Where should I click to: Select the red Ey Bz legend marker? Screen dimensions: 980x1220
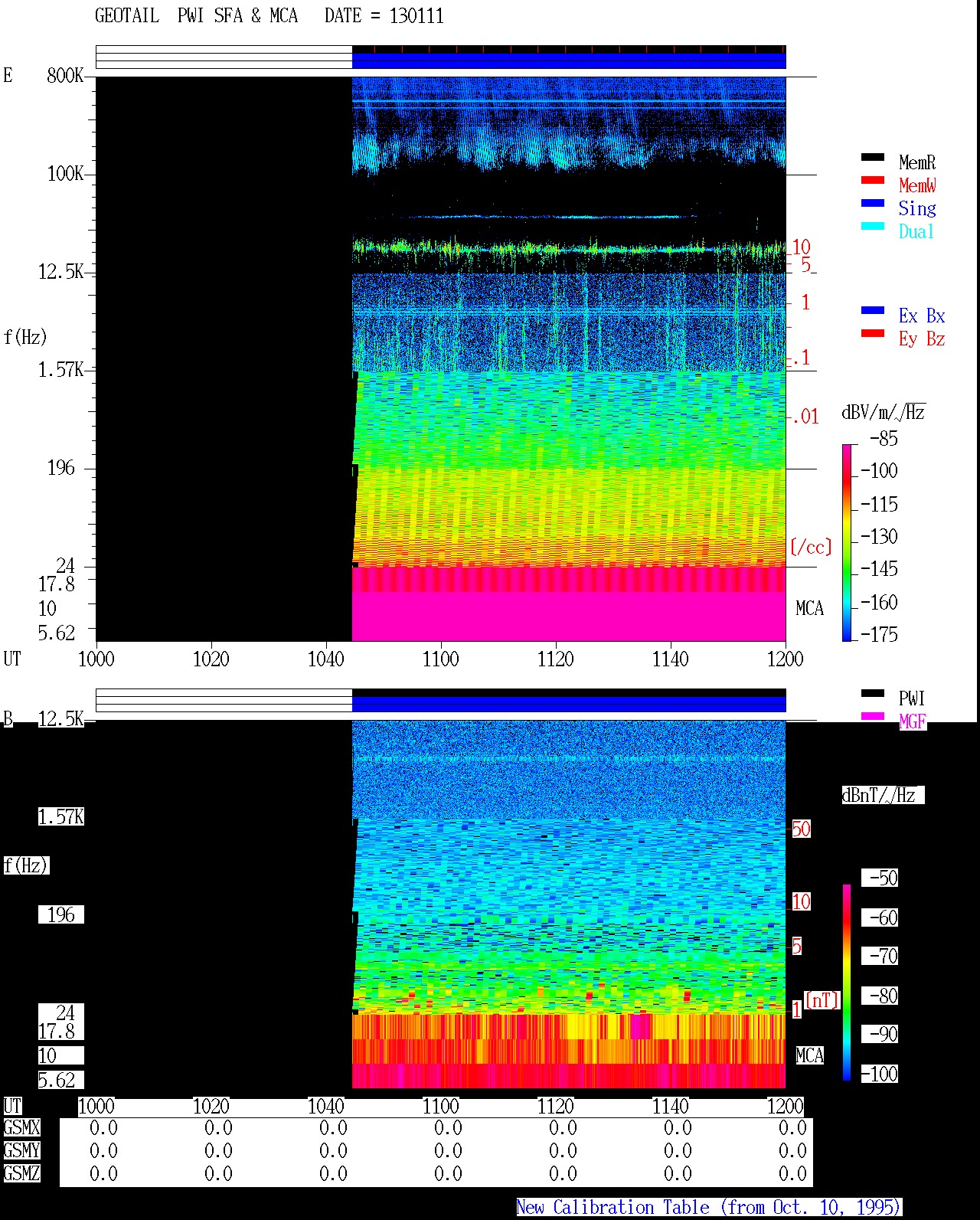pos(873,334)
